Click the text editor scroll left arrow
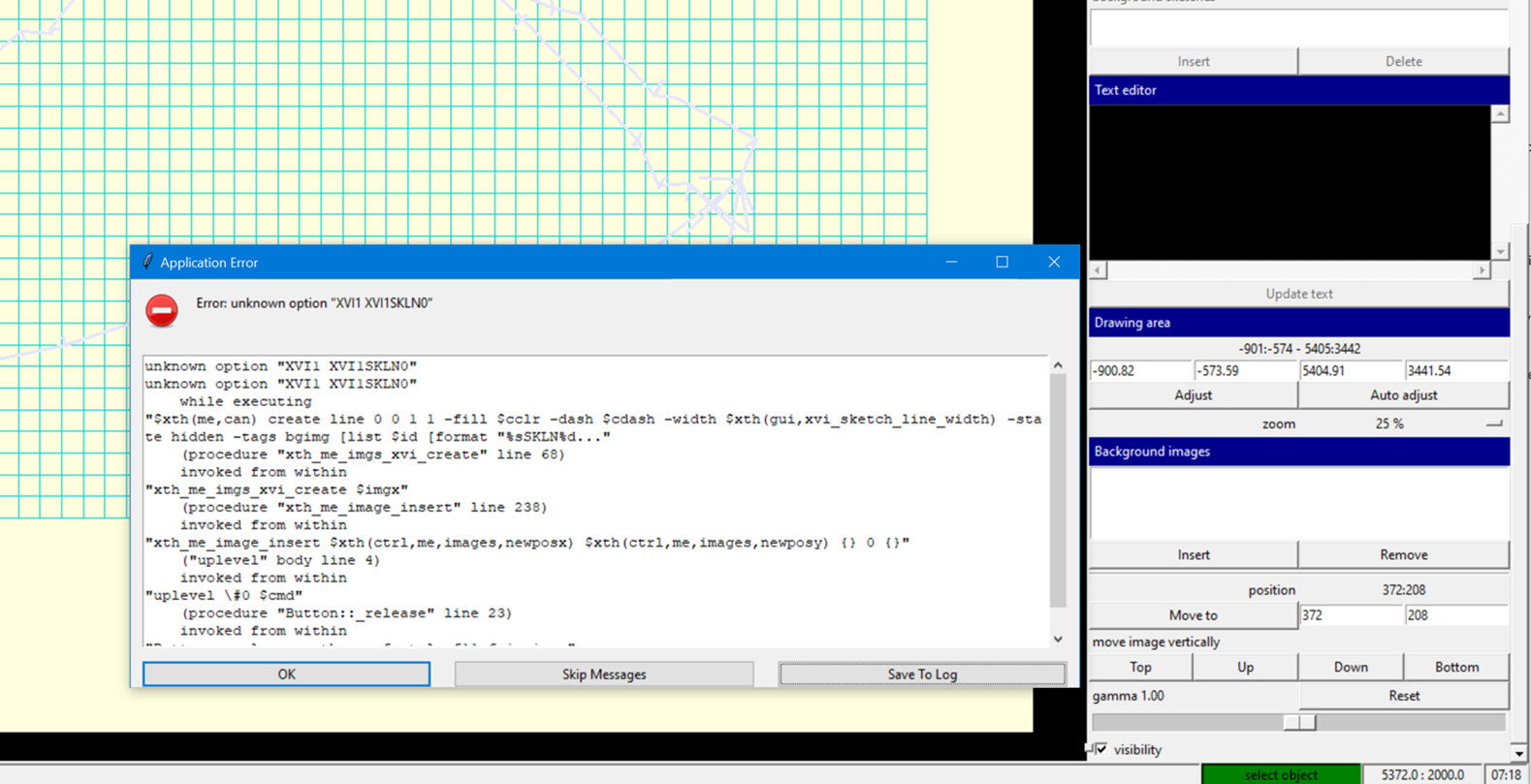The image size is (1531, 784). (1098, 270)
